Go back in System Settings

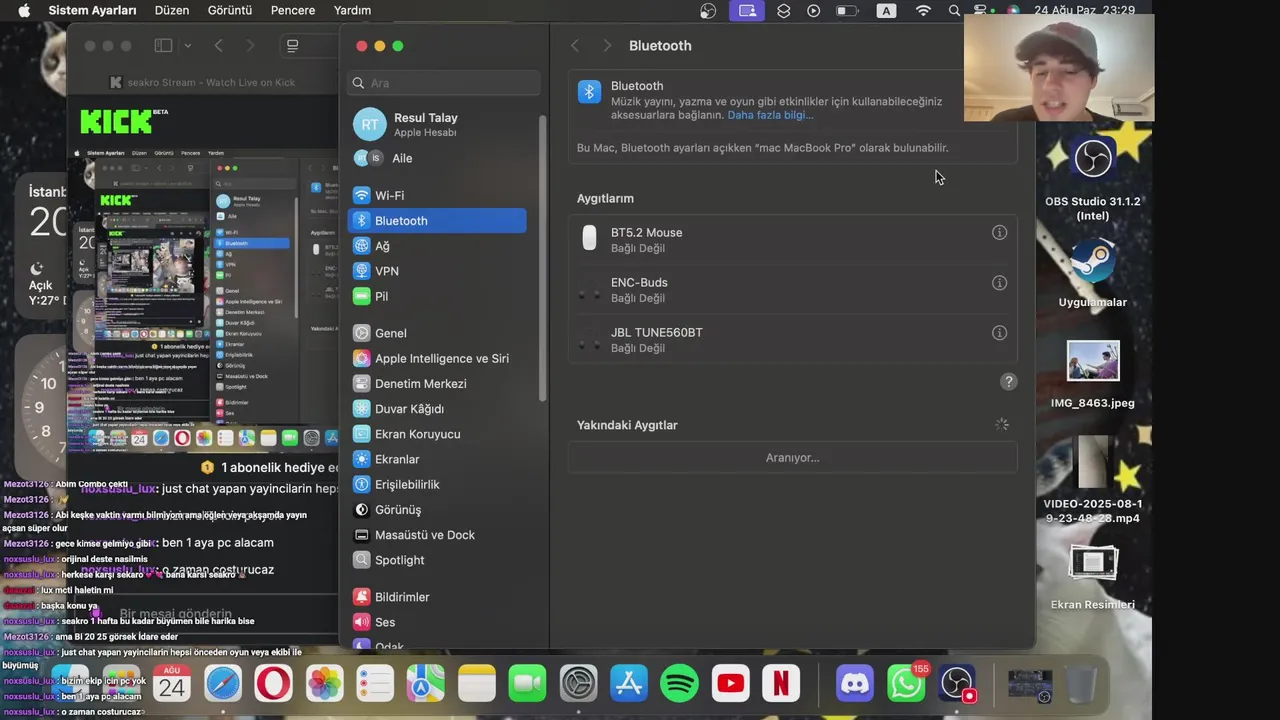[575, 46]
